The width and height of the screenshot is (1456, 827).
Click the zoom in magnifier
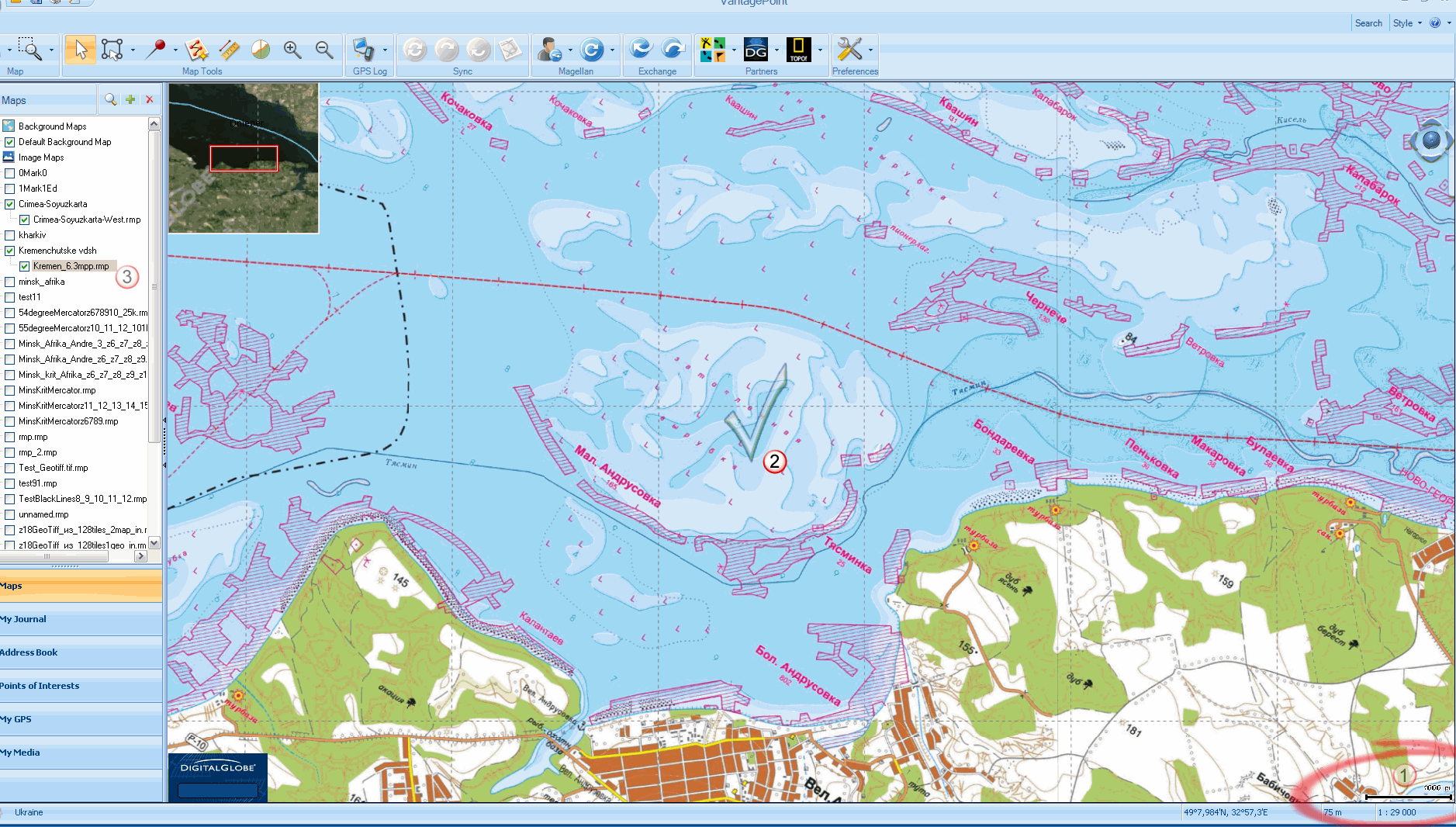292,50
